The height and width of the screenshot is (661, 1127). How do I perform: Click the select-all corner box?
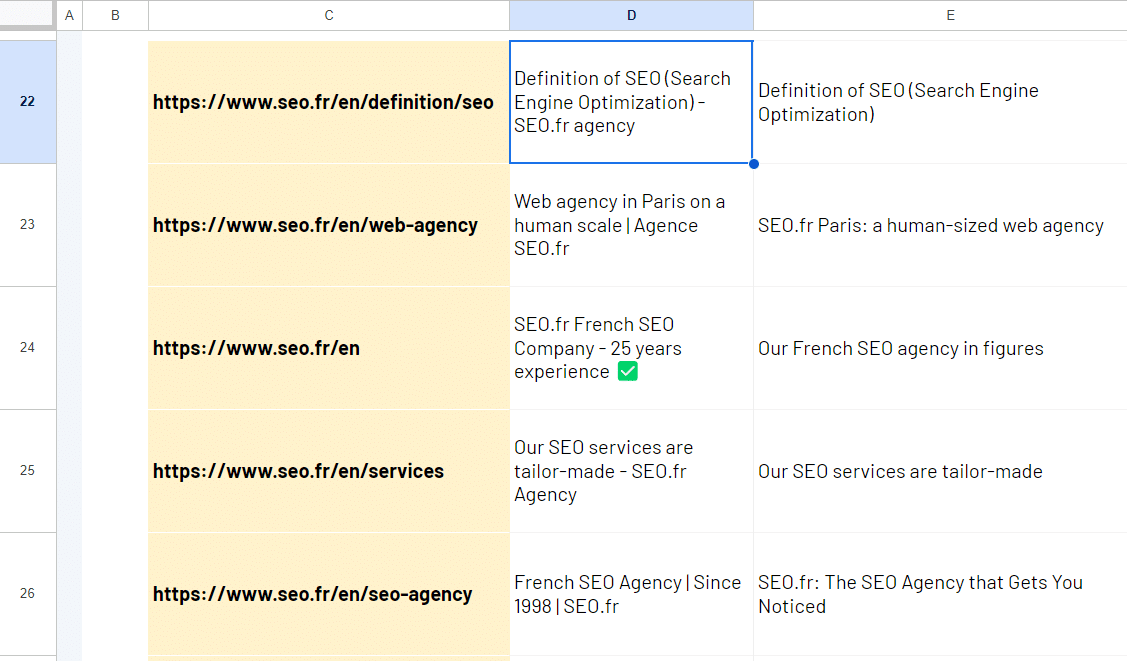28,15
